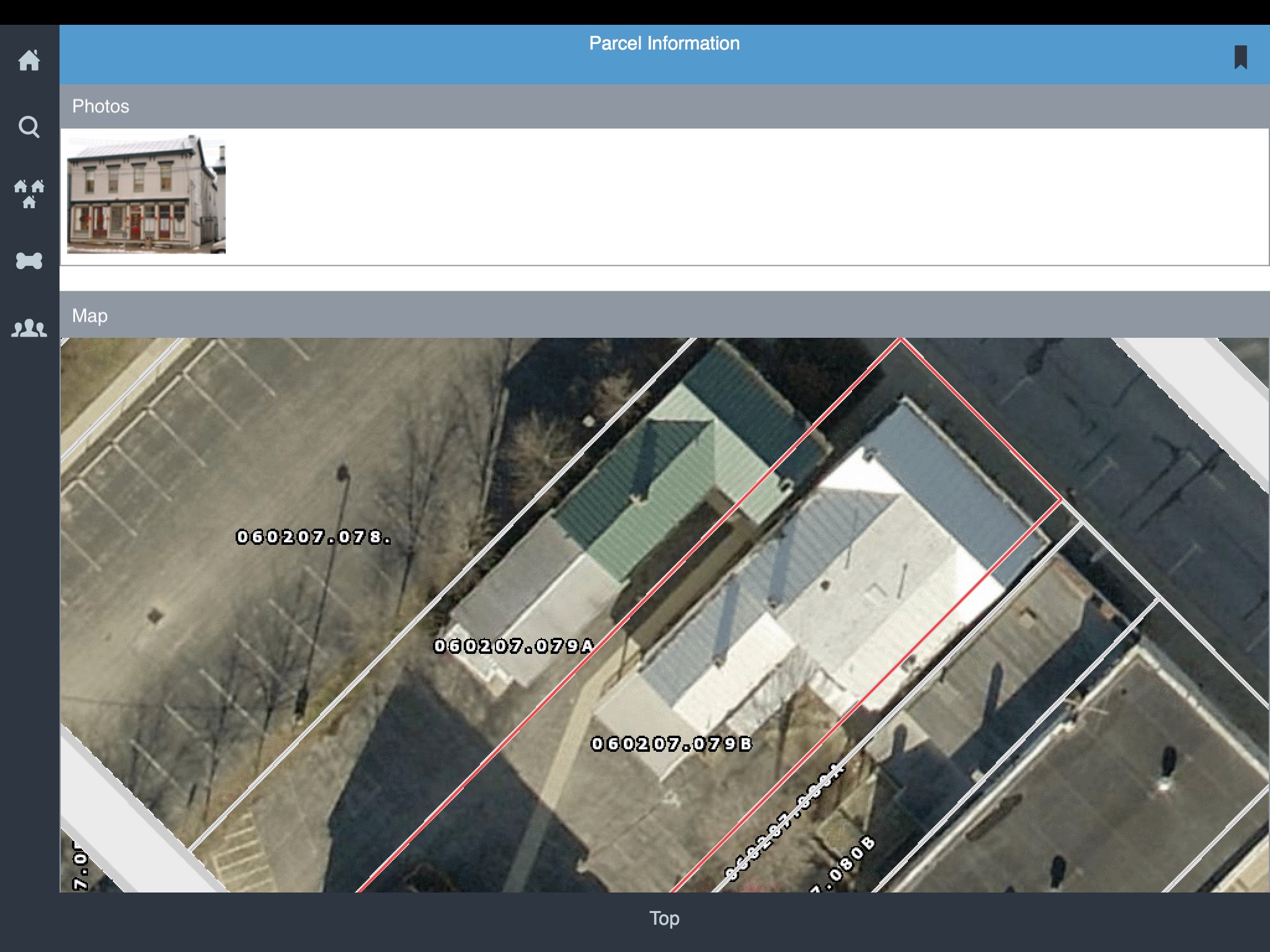
Task: Click parcel 060207.078 in the parking lot
Action: (x=313, y=538)
